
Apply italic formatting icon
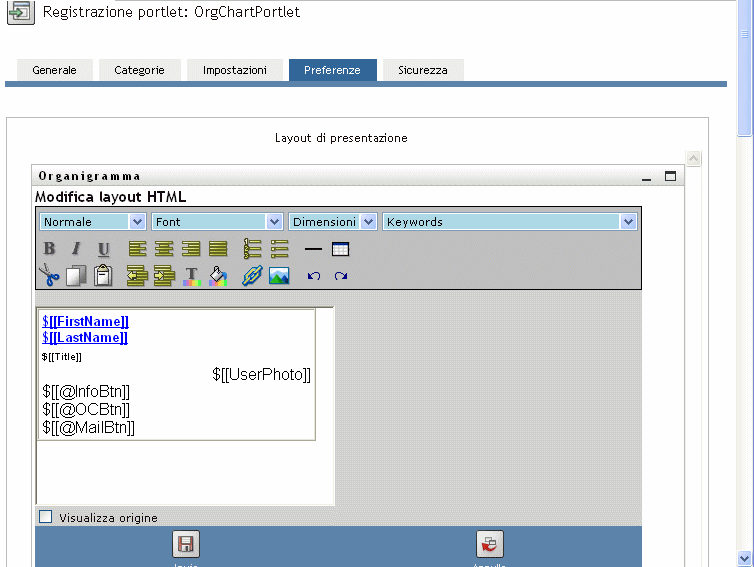click(76, 249)
